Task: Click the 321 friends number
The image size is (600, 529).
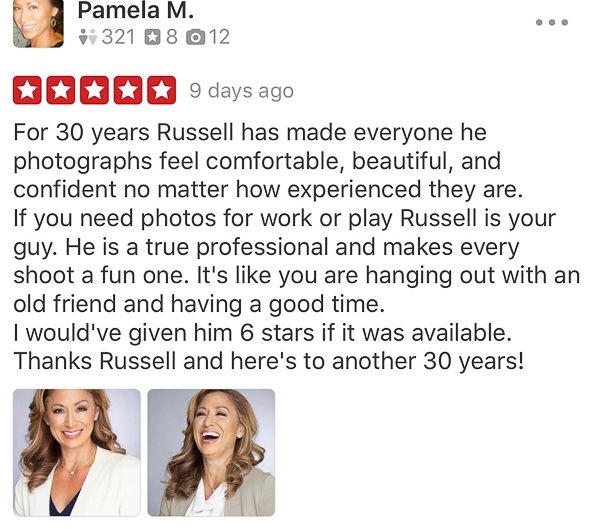Action: tap(118, 37)
